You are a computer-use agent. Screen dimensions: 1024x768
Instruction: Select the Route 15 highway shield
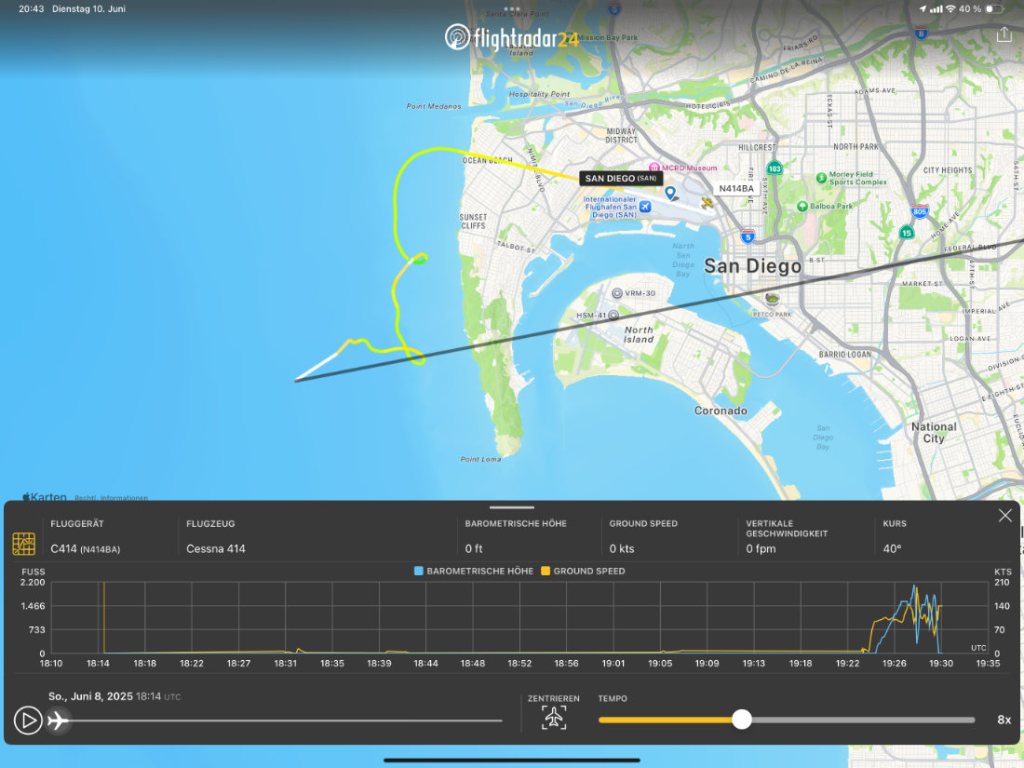click(906, 232)
